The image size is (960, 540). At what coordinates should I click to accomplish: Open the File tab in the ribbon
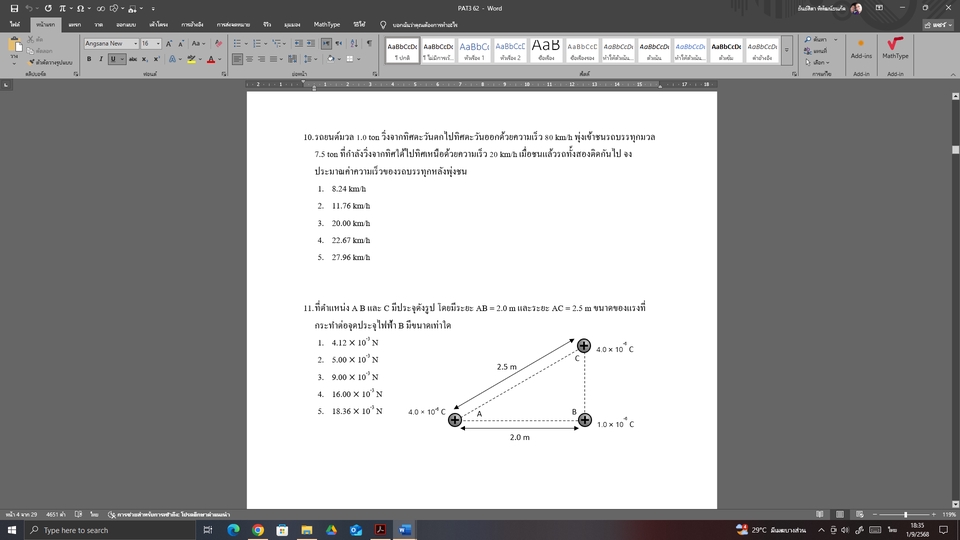click(15, 24)
